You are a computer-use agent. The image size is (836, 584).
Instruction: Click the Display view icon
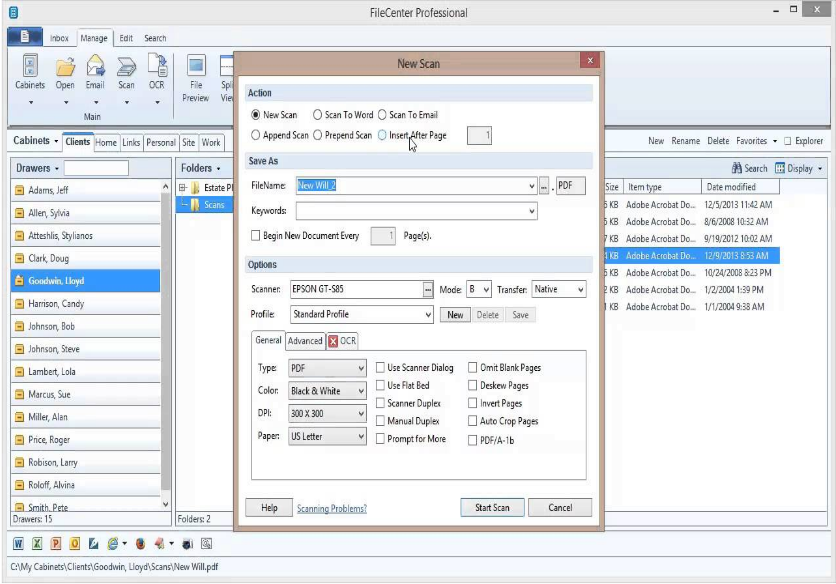click(x=780, y=168)
